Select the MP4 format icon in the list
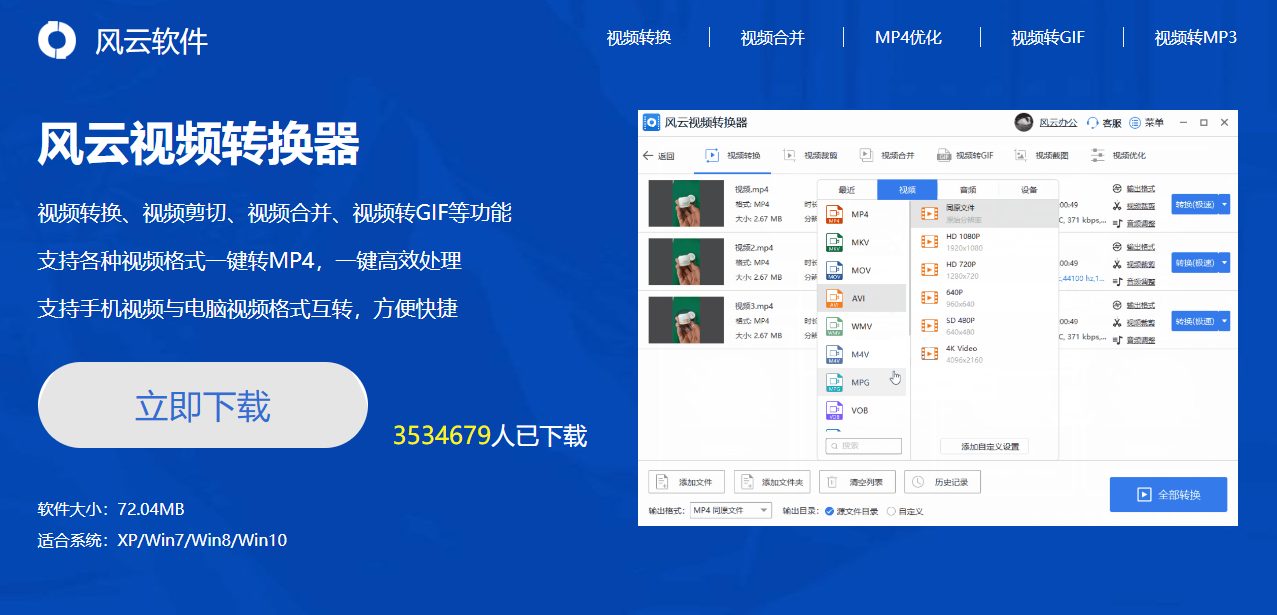Screen dimensions: 1277x615 point(833,214)
